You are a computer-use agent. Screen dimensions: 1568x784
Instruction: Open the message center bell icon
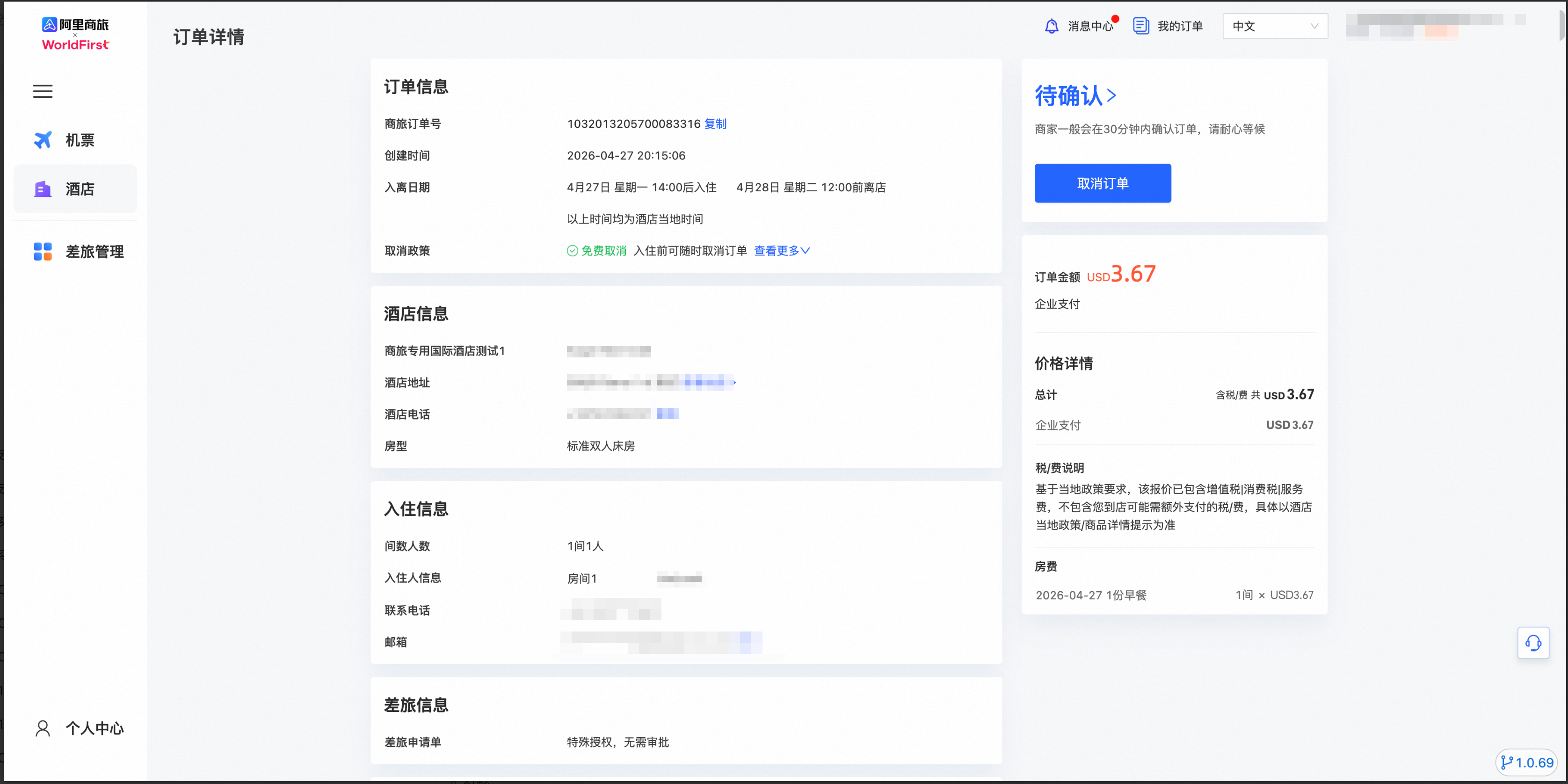point(1051,26)
